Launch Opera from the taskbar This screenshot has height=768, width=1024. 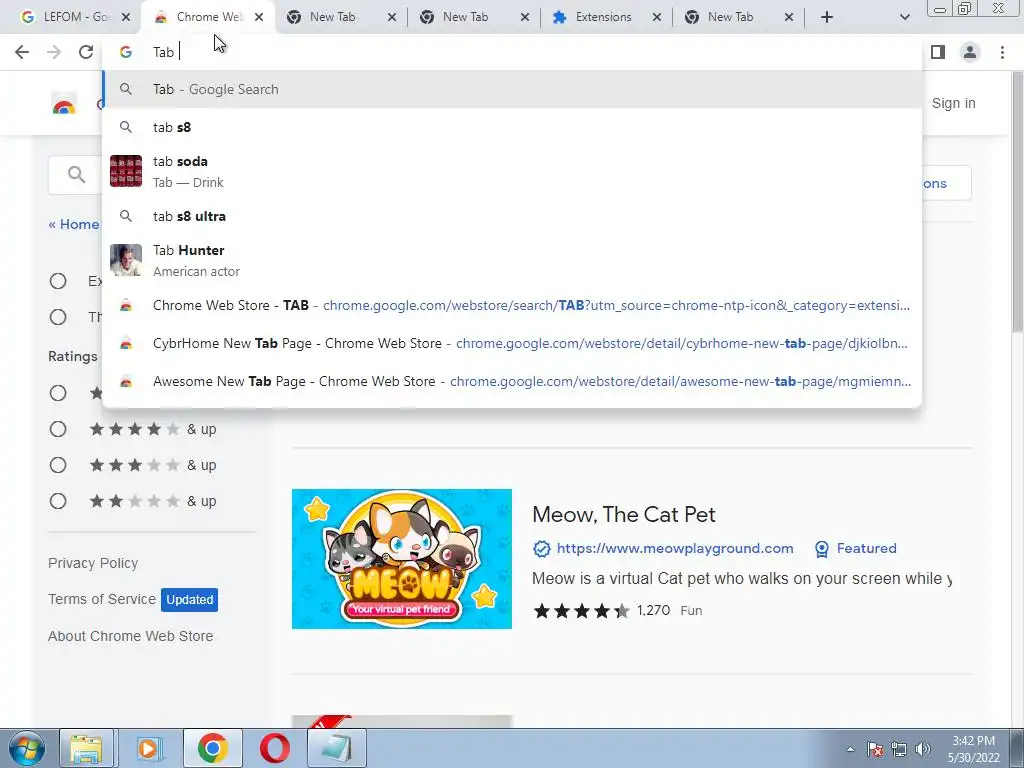point(275,748)
